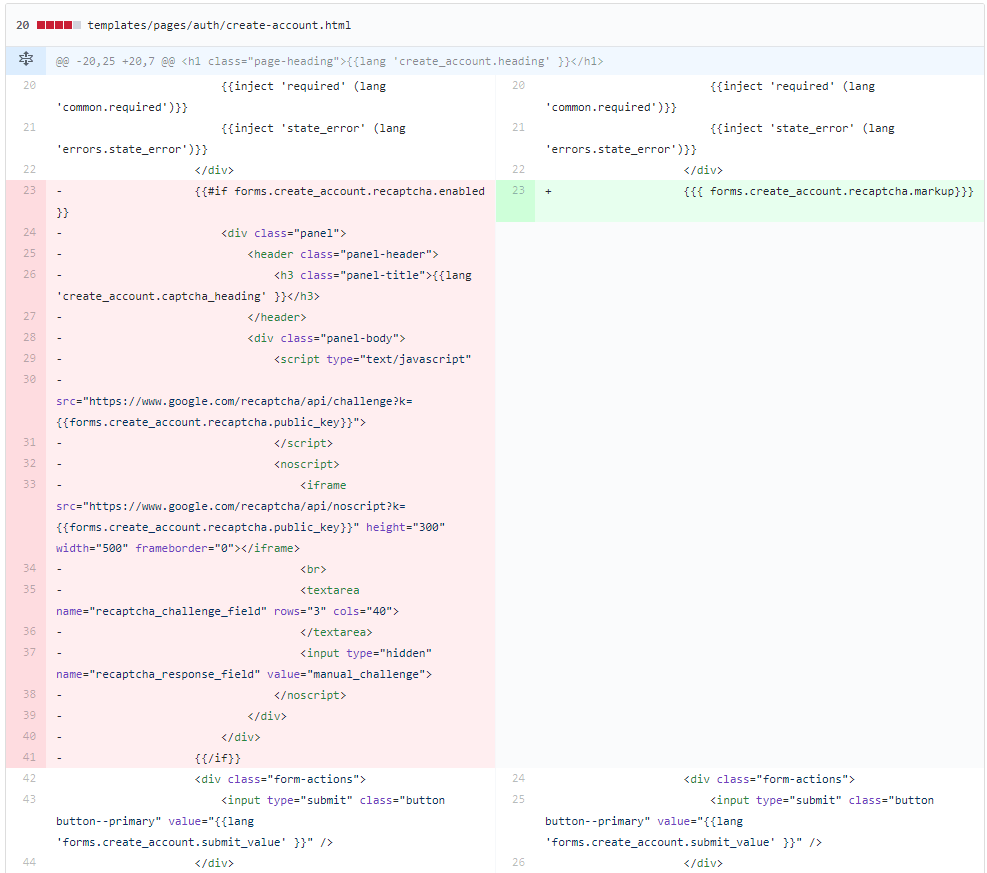Viewport: 987px width, 873px height.
Task: Select left line number 29
Action: click(30, 358)
